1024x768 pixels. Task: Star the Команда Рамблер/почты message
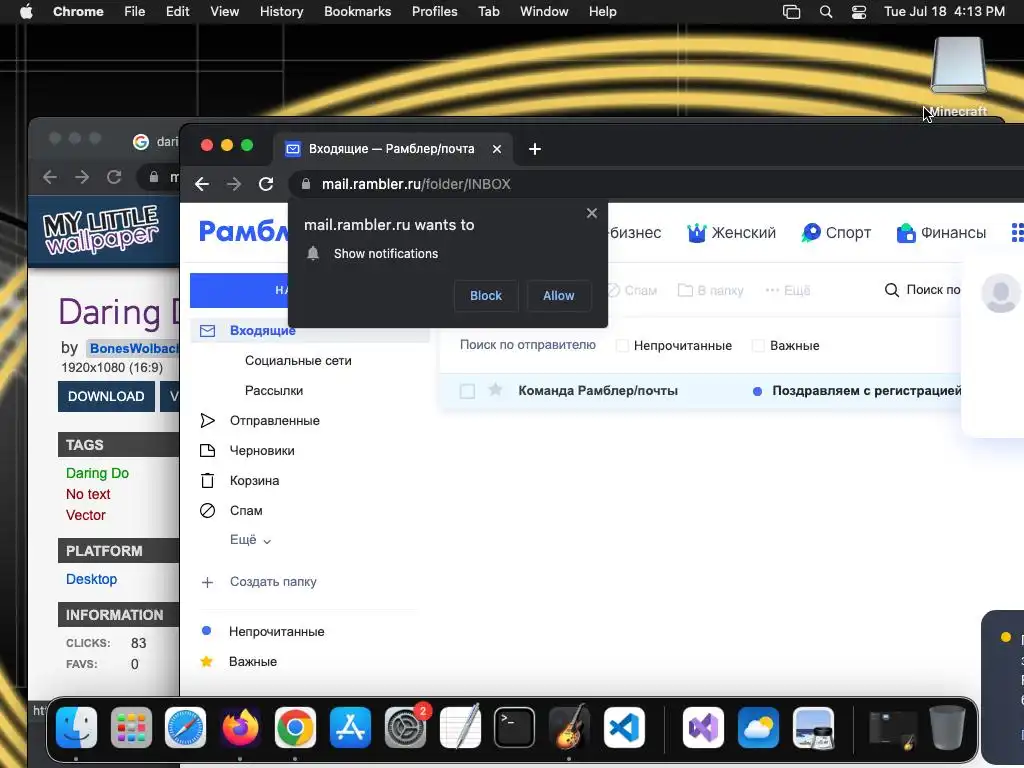click(x=496, y=390)
